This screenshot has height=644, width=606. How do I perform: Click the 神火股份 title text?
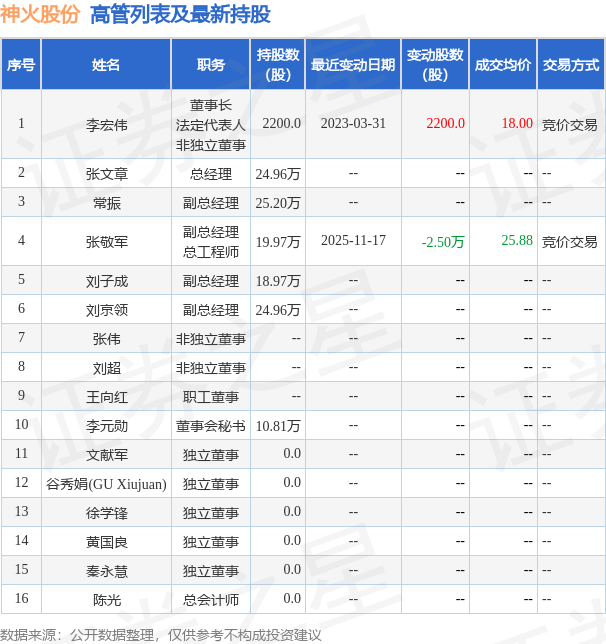point(40,14)
